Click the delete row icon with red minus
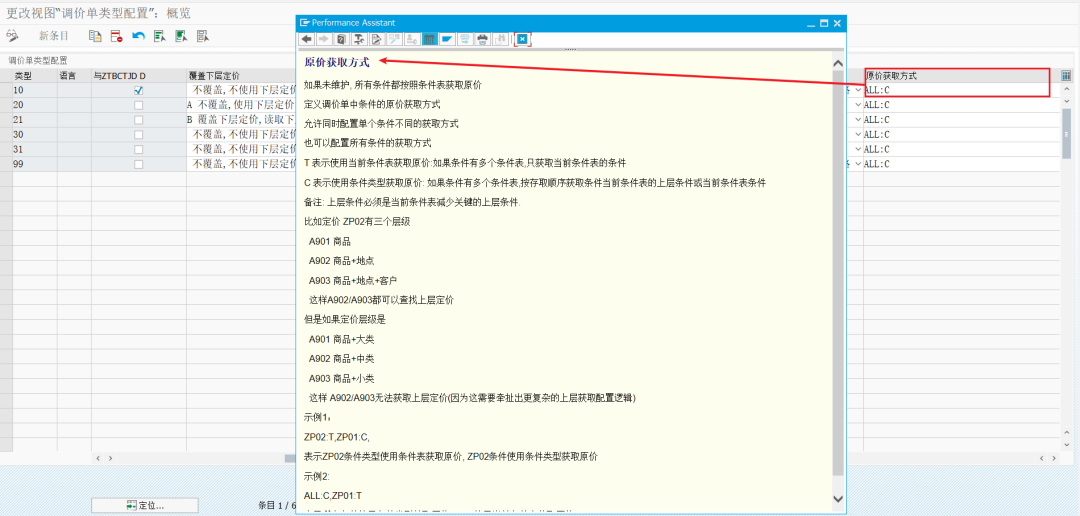Screen dimensions: 1080x516 [116, 36]
